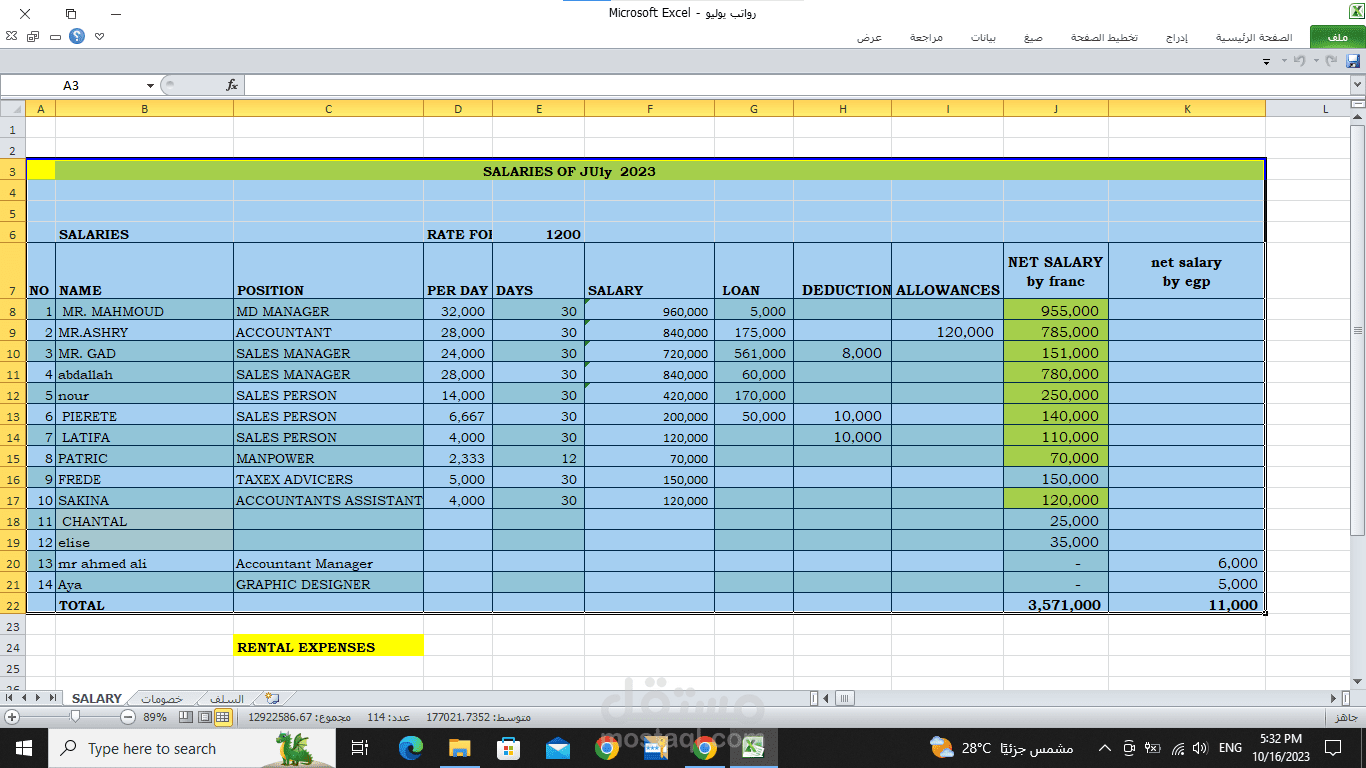
Task: Open the green ملف File tab
Action: click(1337, 37)
